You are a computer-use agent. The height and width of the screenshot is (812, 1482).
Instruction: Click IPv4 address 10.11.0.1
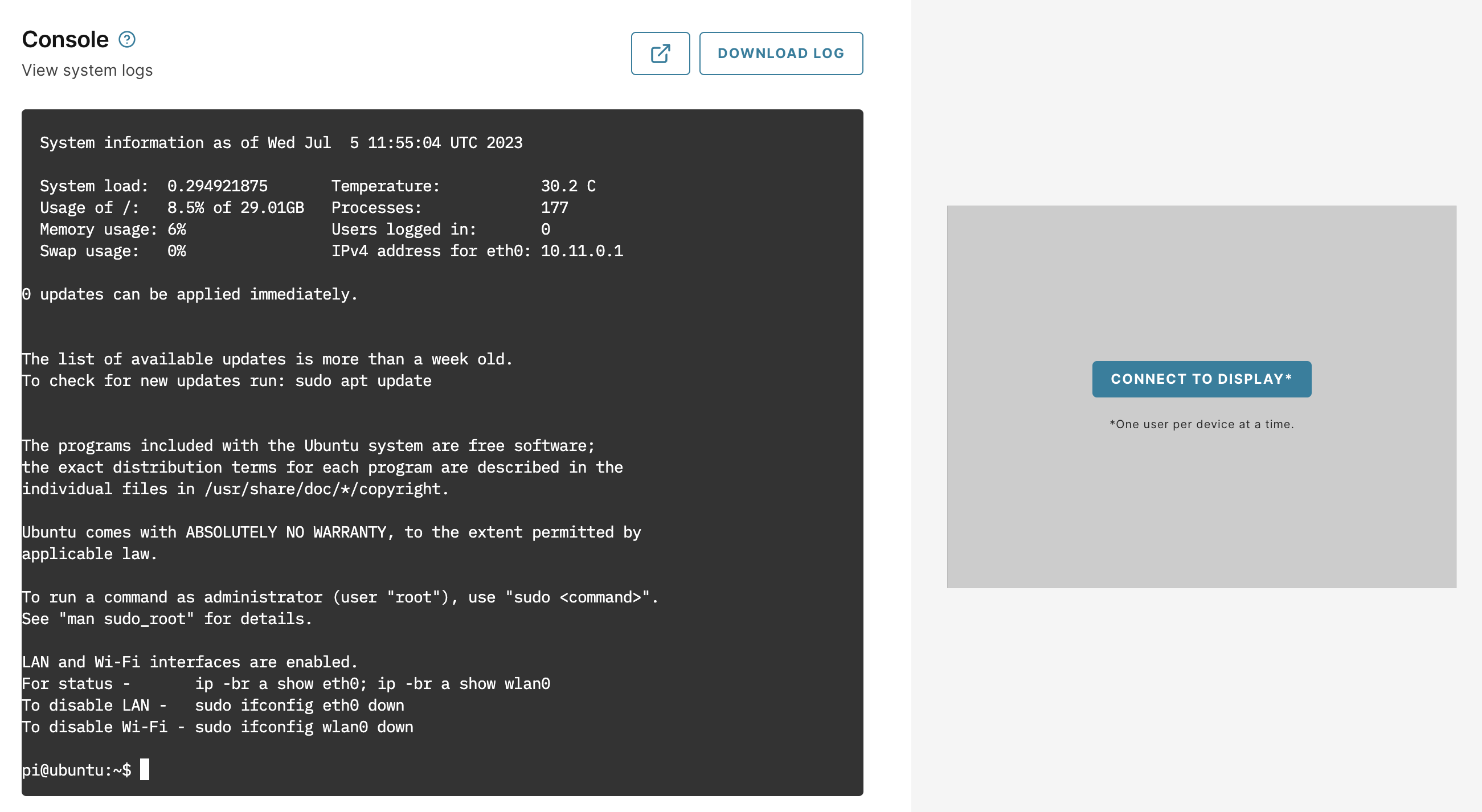click(x=582, y=251)
